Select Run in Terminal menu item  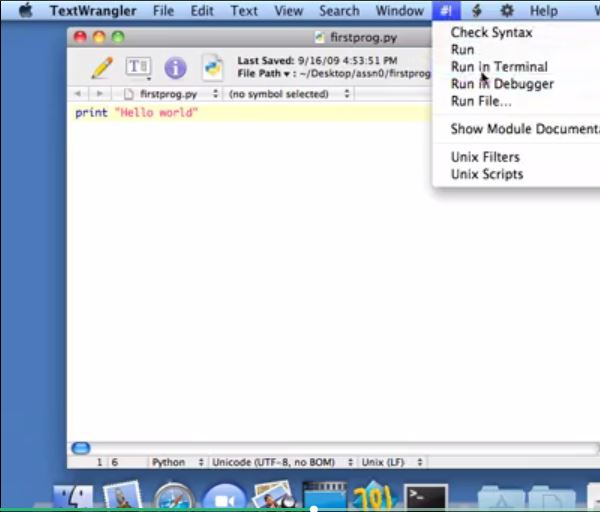pos(499,67)
